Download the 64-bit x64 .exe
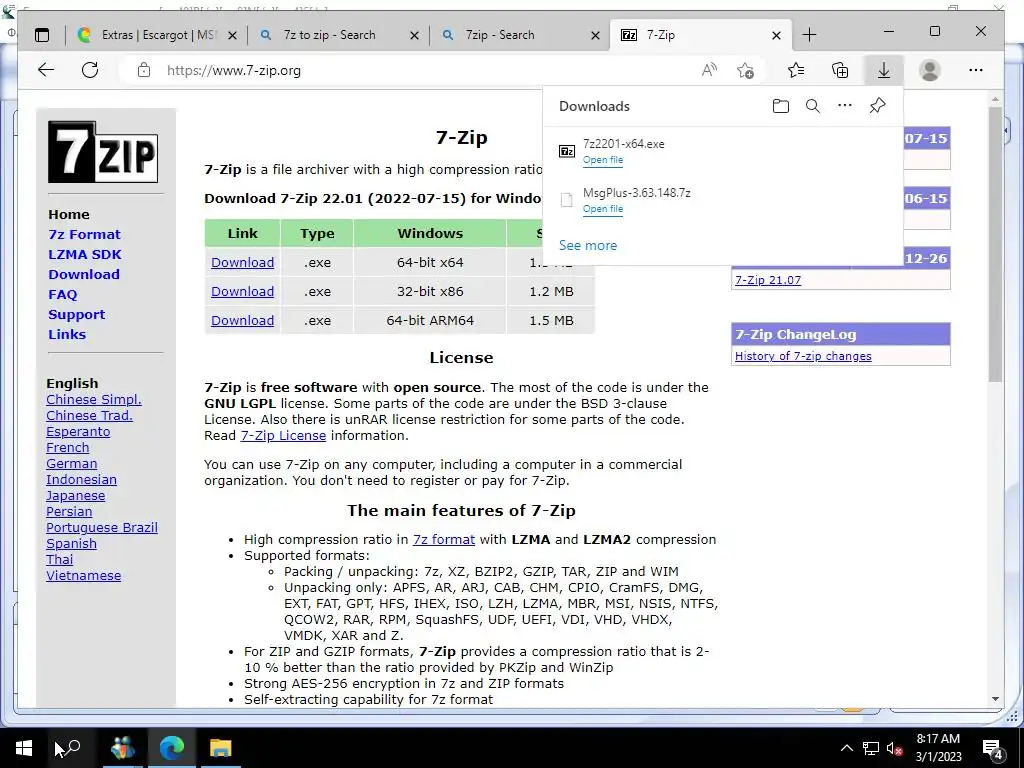The height and width of the screenshot is (768, 1024). pos(242,263)
